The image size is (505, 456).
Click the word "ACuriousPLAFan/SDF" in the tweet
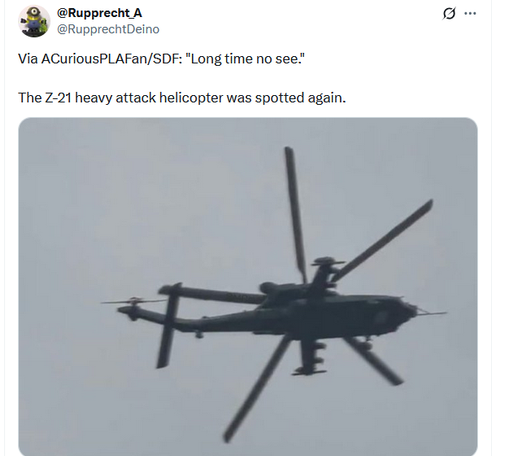coord(111,59)
